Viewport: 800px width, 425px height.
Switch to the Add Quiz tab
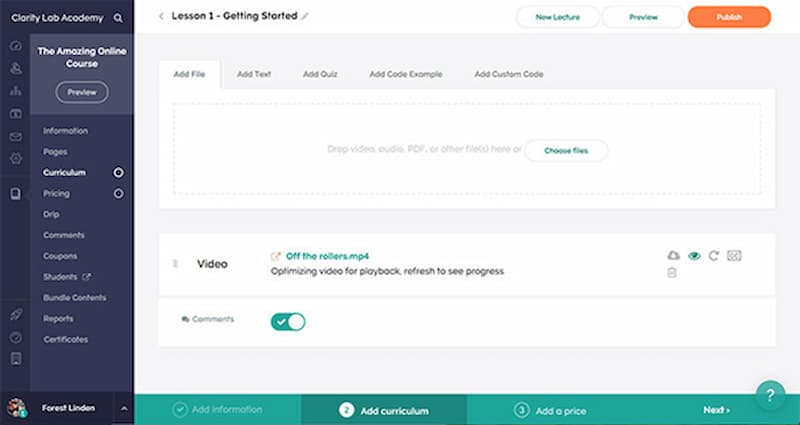pos(320,74)
